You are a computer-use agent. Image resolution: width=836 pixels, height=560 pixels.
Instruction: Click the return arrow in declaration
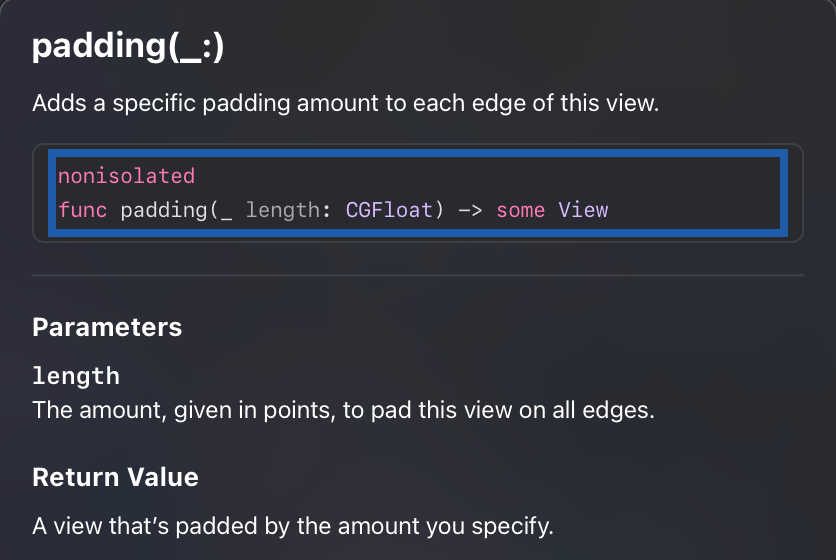point(469,210)
